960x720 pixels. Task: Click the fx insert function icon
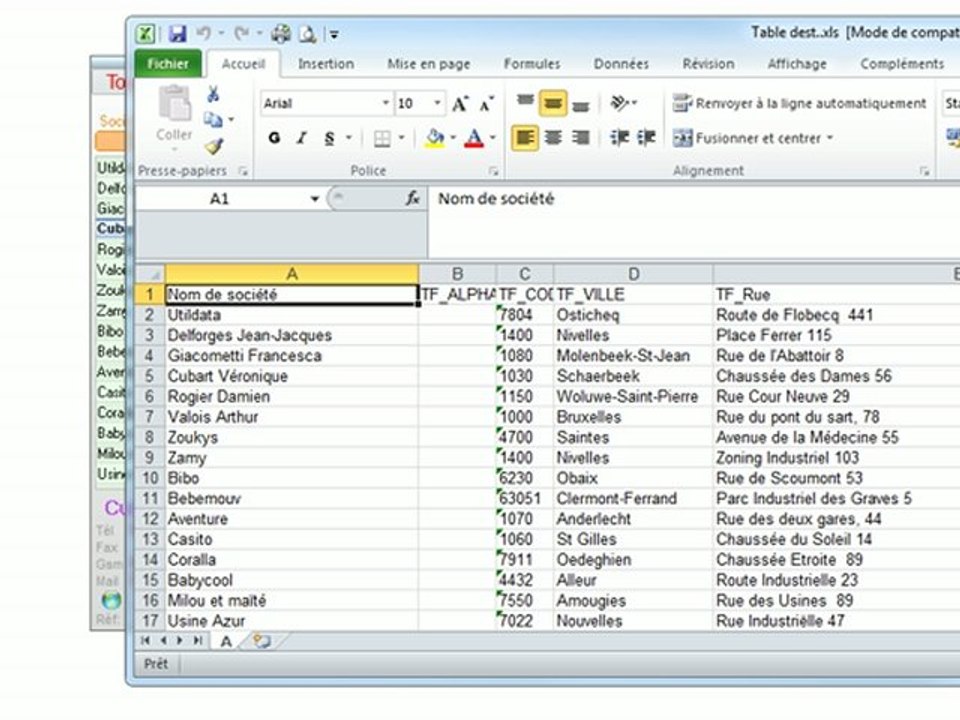[413, 198]
